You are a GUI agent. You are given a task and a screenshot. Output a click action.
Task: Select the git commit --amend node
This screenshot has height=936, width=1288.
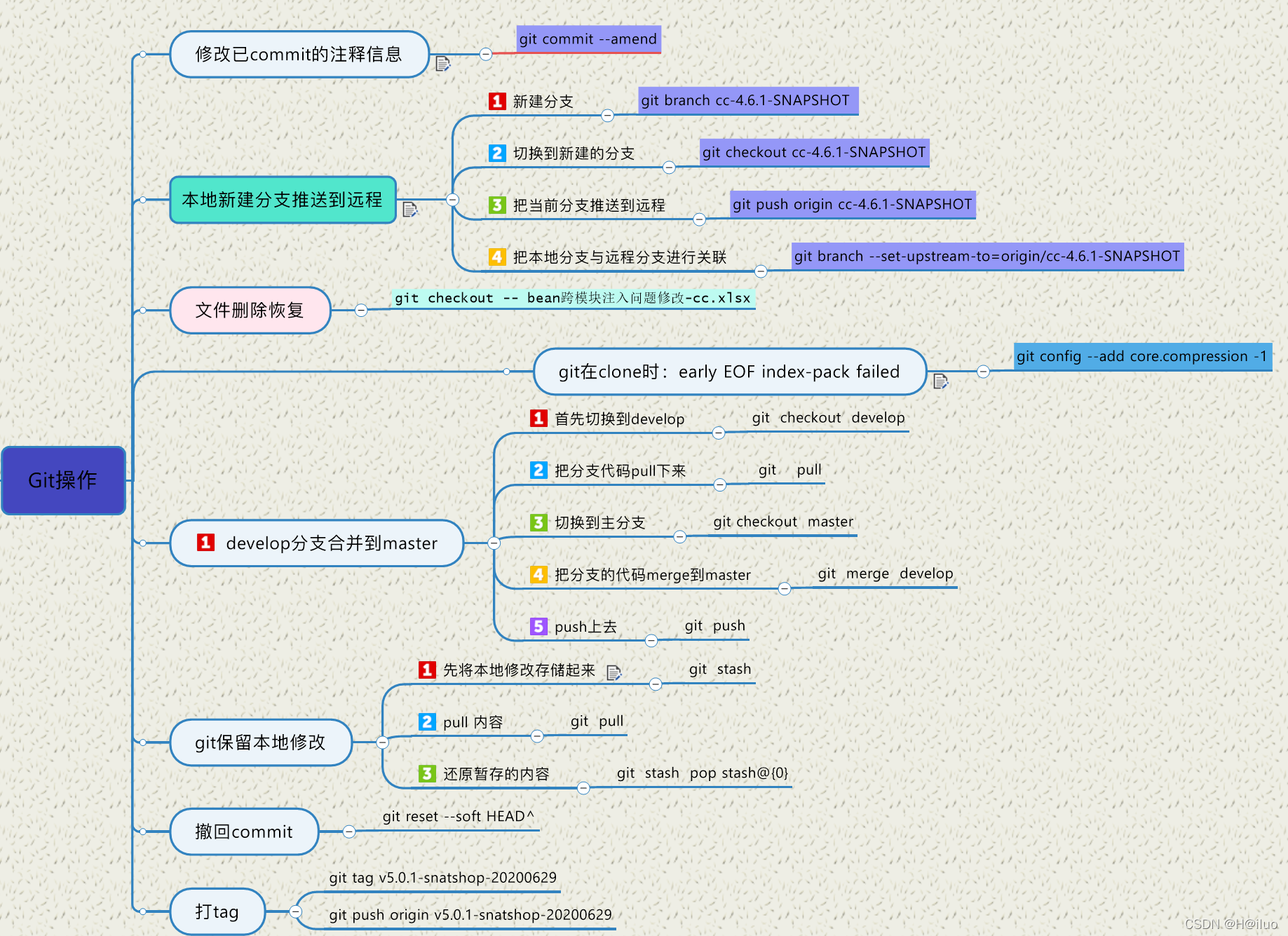click(588, 39)
